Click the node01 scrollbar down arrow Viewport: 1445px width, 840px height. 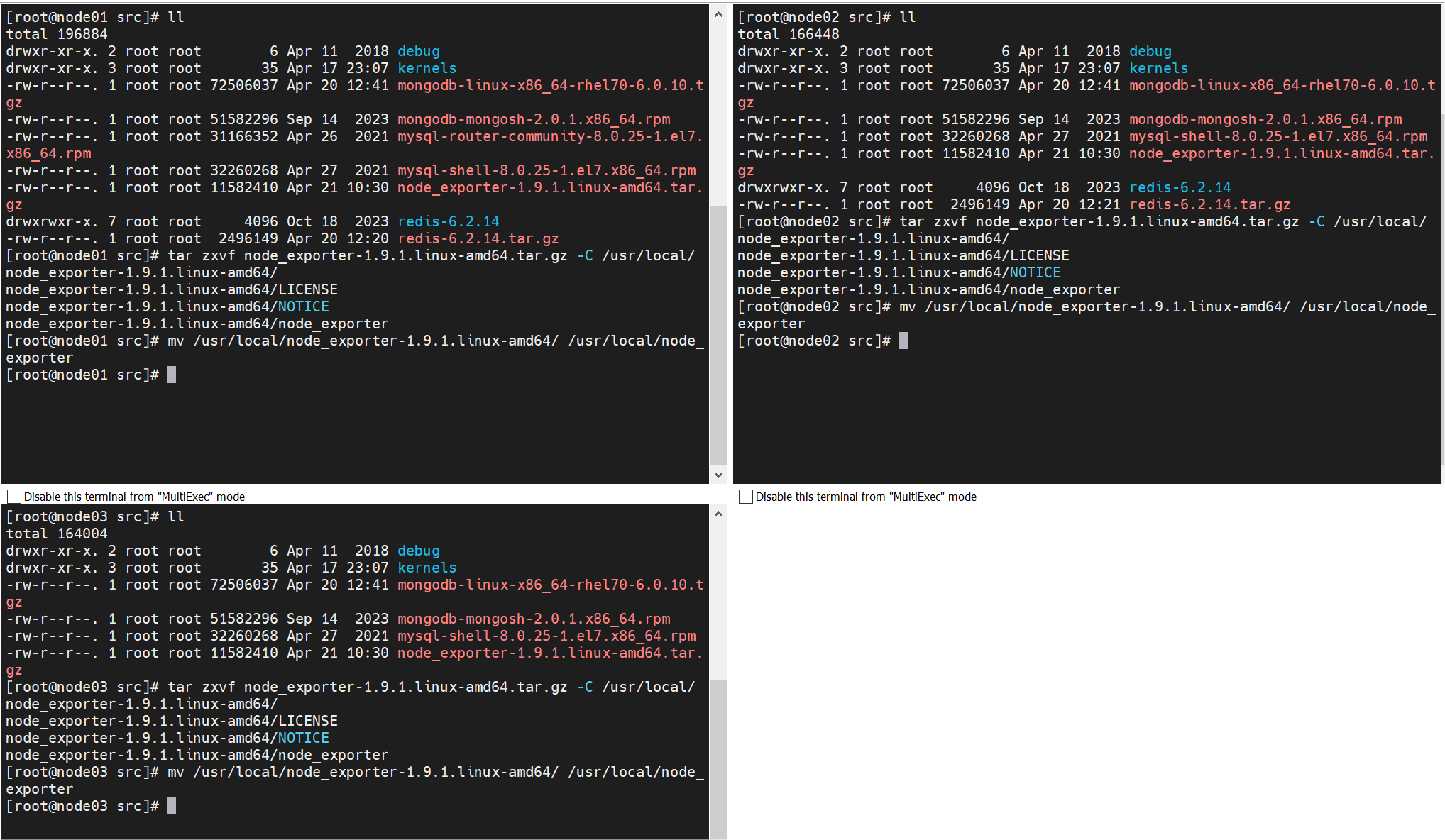(718, 475)
